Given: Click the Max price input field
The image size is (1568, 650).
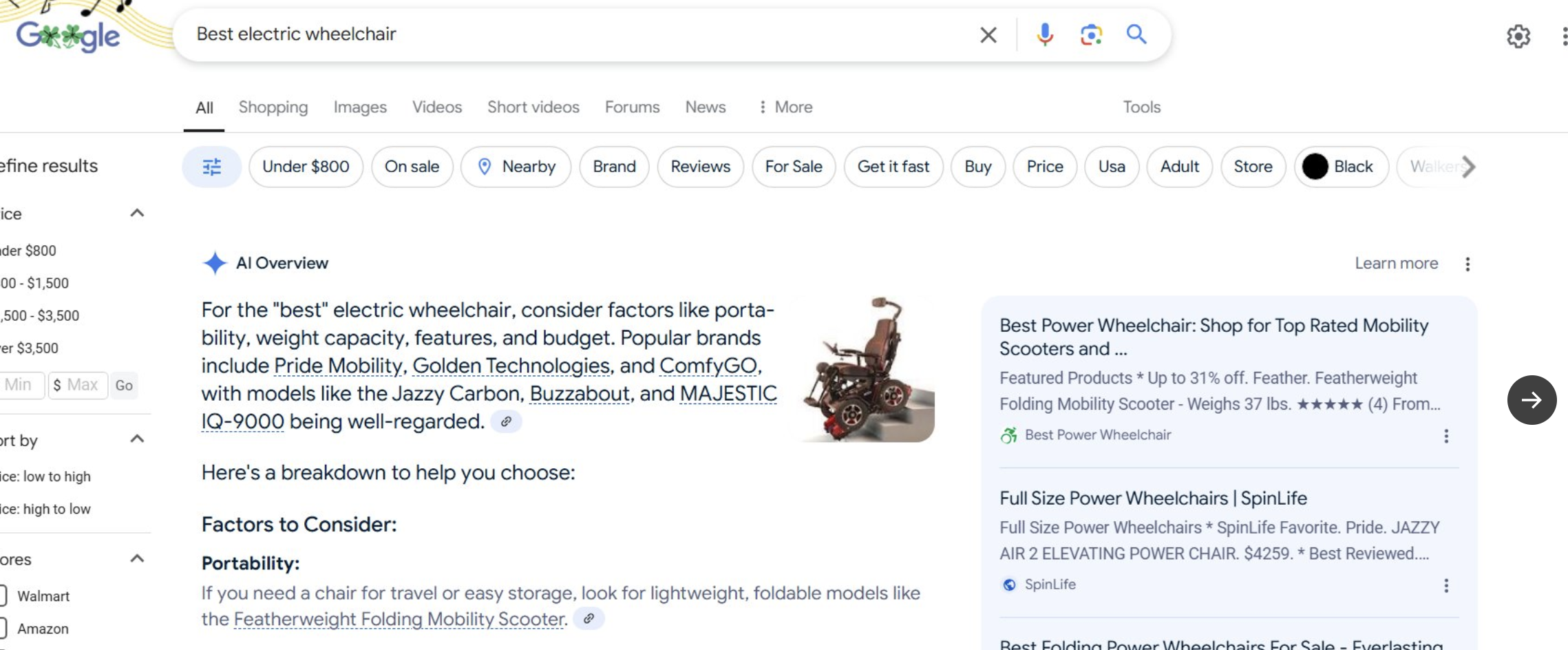Looking at the screenshot, I should [x=77, y=385].
